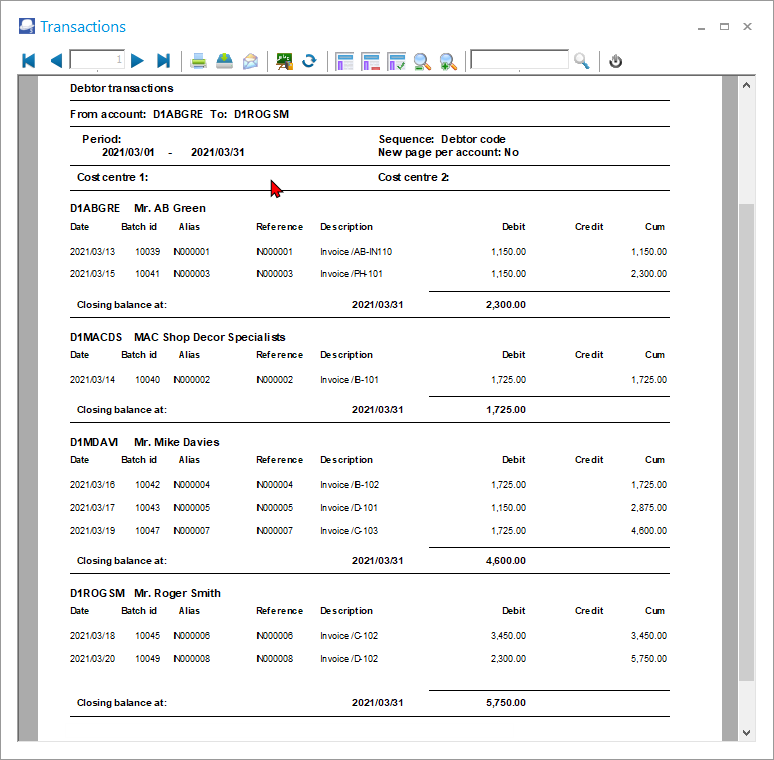Viewport: 774px width, 760px height.
Task: Click the second layout view toolbar icon
Action: click(x=371, y=61)
